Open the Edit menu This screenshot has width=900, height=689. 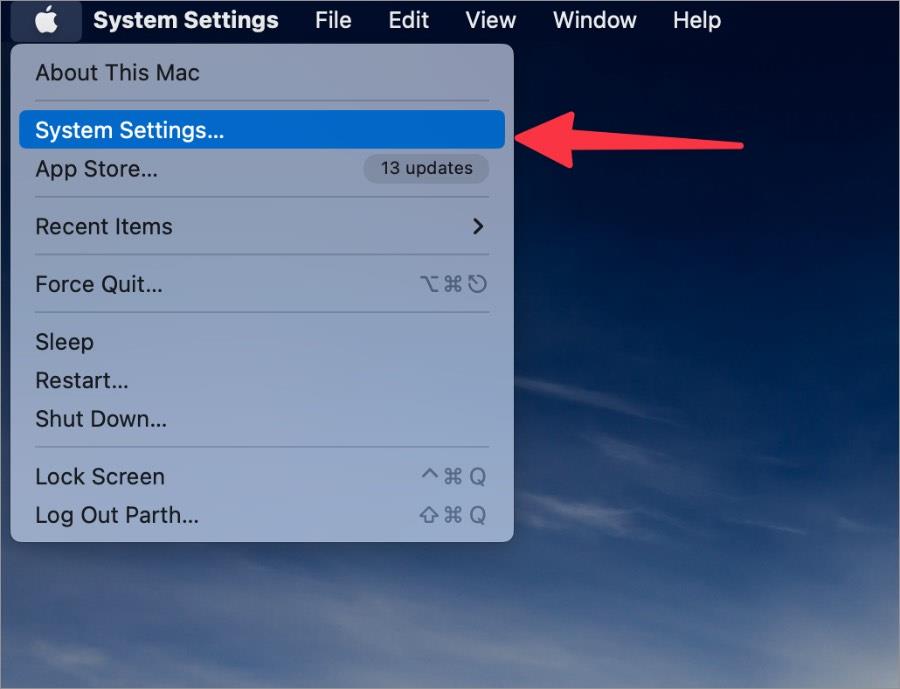(408, 21)
